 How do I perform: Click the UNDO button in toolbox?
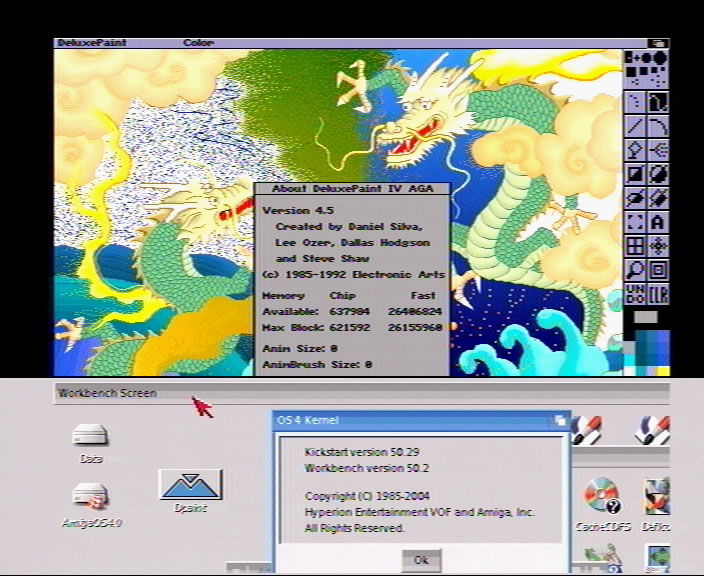pyautogui.click(x=635, y=294)
